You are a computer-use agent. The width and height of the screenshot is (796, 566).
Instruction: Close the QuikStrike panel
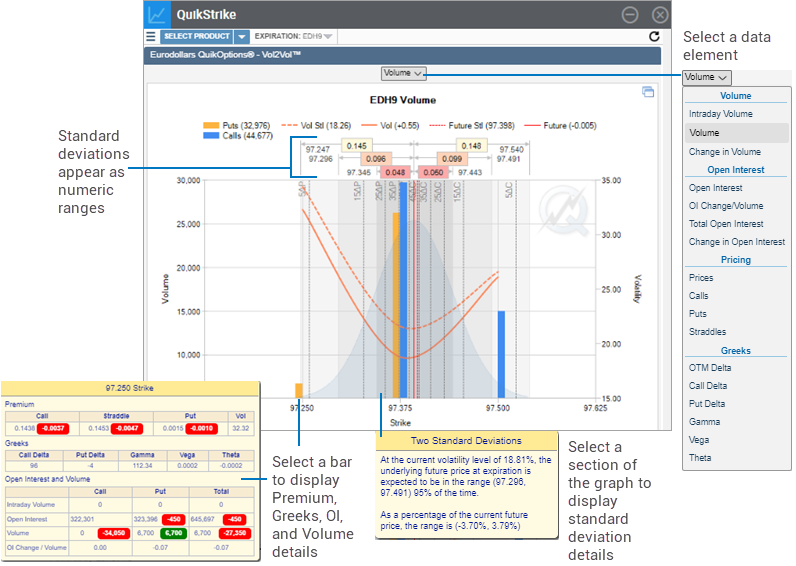tap(659, 15)
